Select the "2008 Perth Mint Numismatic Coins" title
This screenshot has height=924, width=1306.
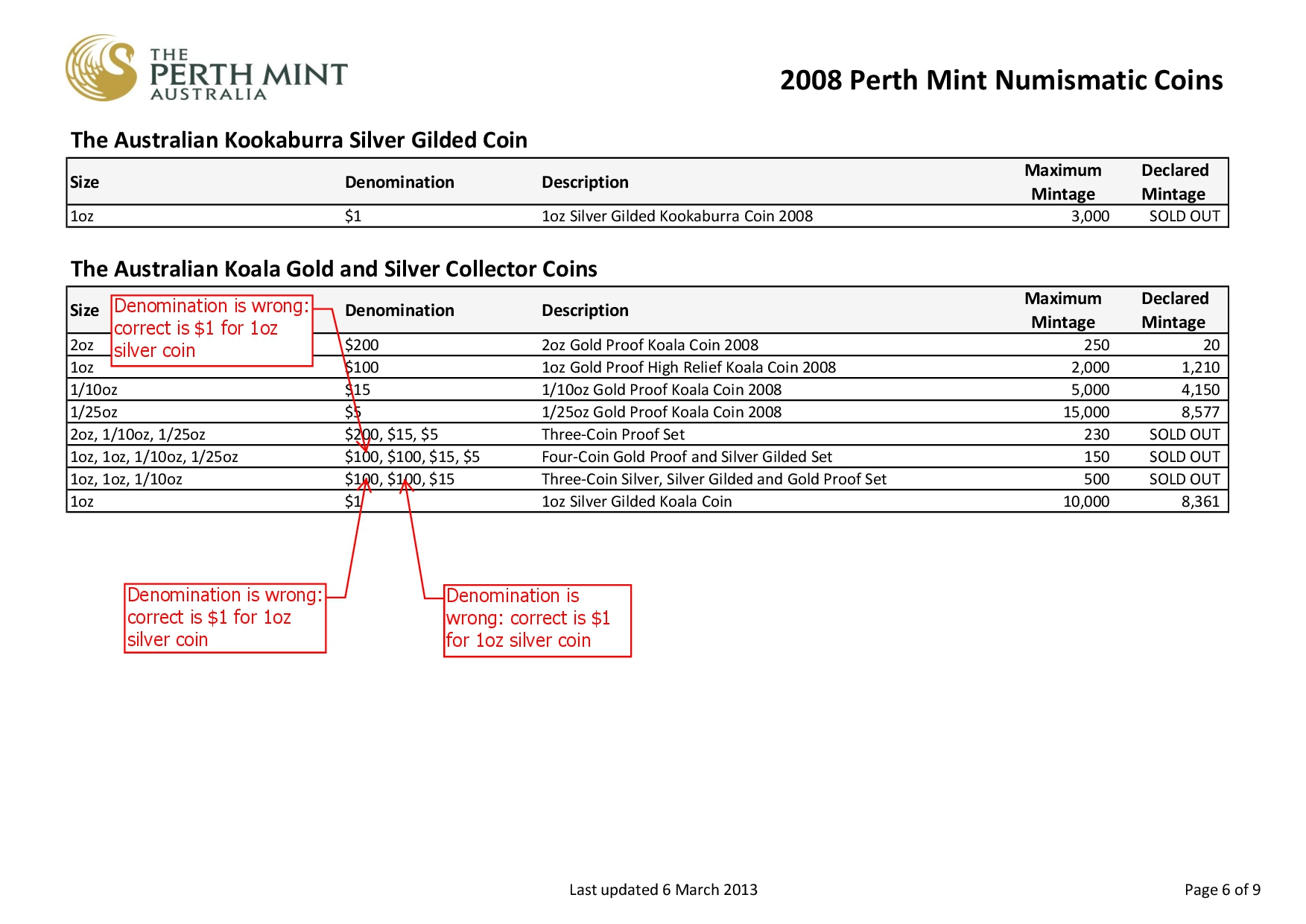coord(1001,80)
